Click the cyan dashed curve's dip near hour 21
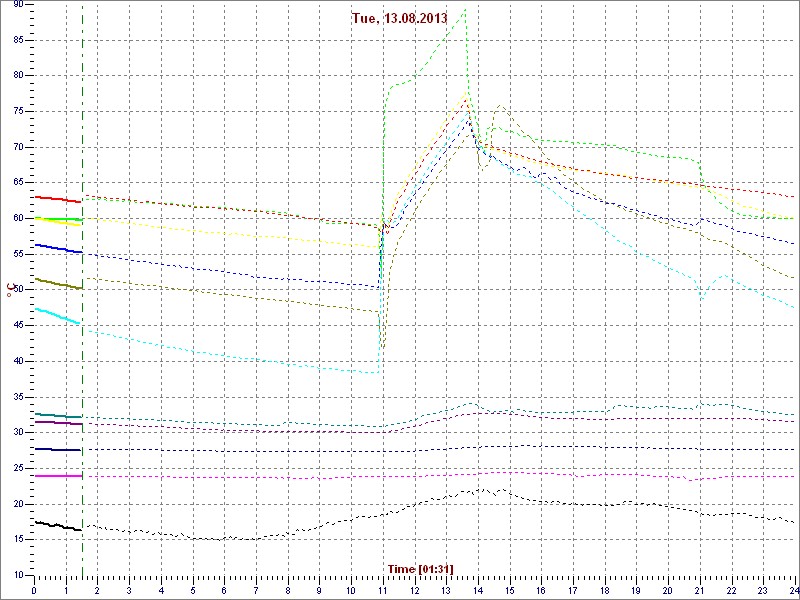800x600 pixels. (703, 300)
